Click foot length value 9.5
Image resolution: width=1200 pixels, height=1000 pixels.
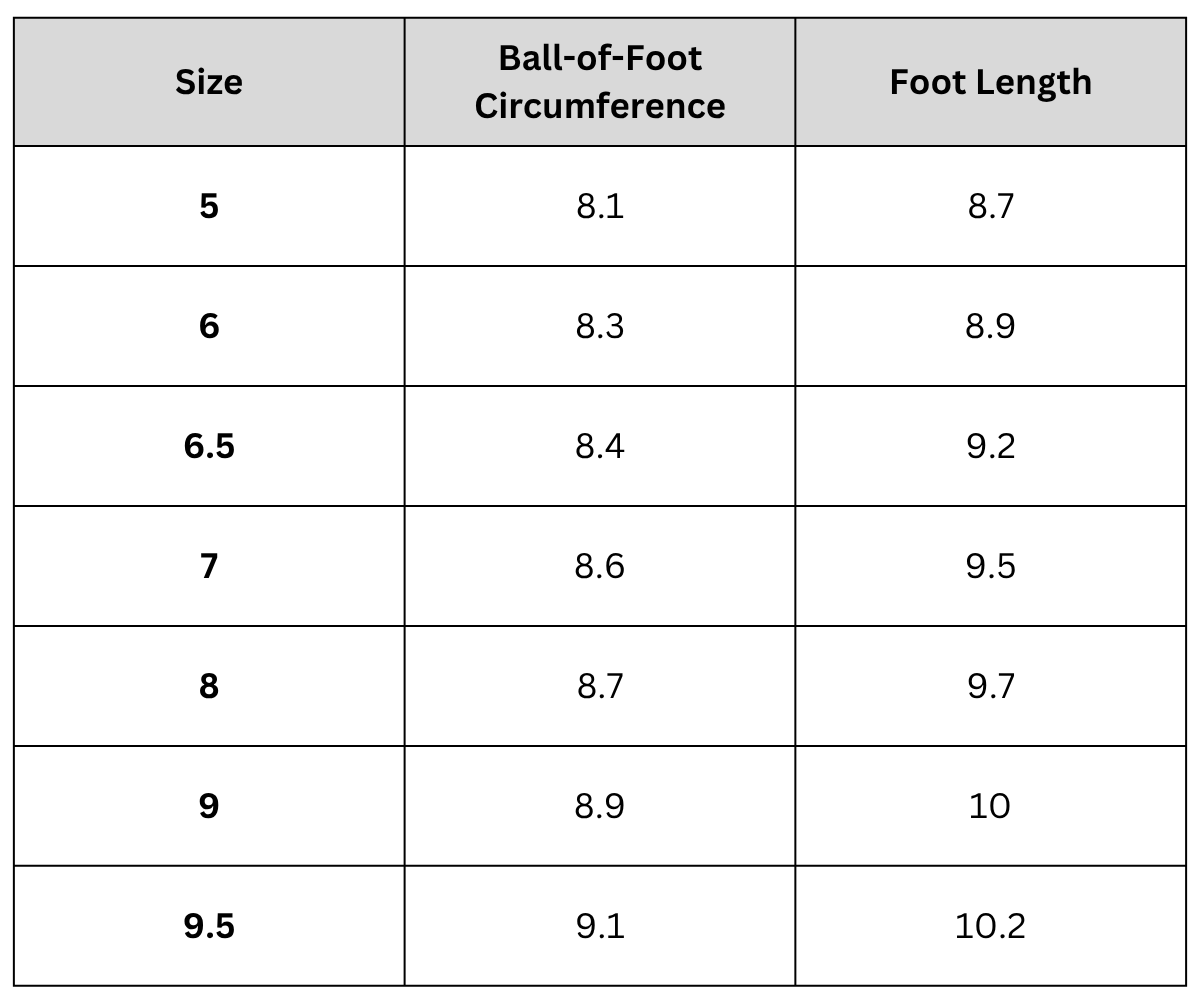990,566
